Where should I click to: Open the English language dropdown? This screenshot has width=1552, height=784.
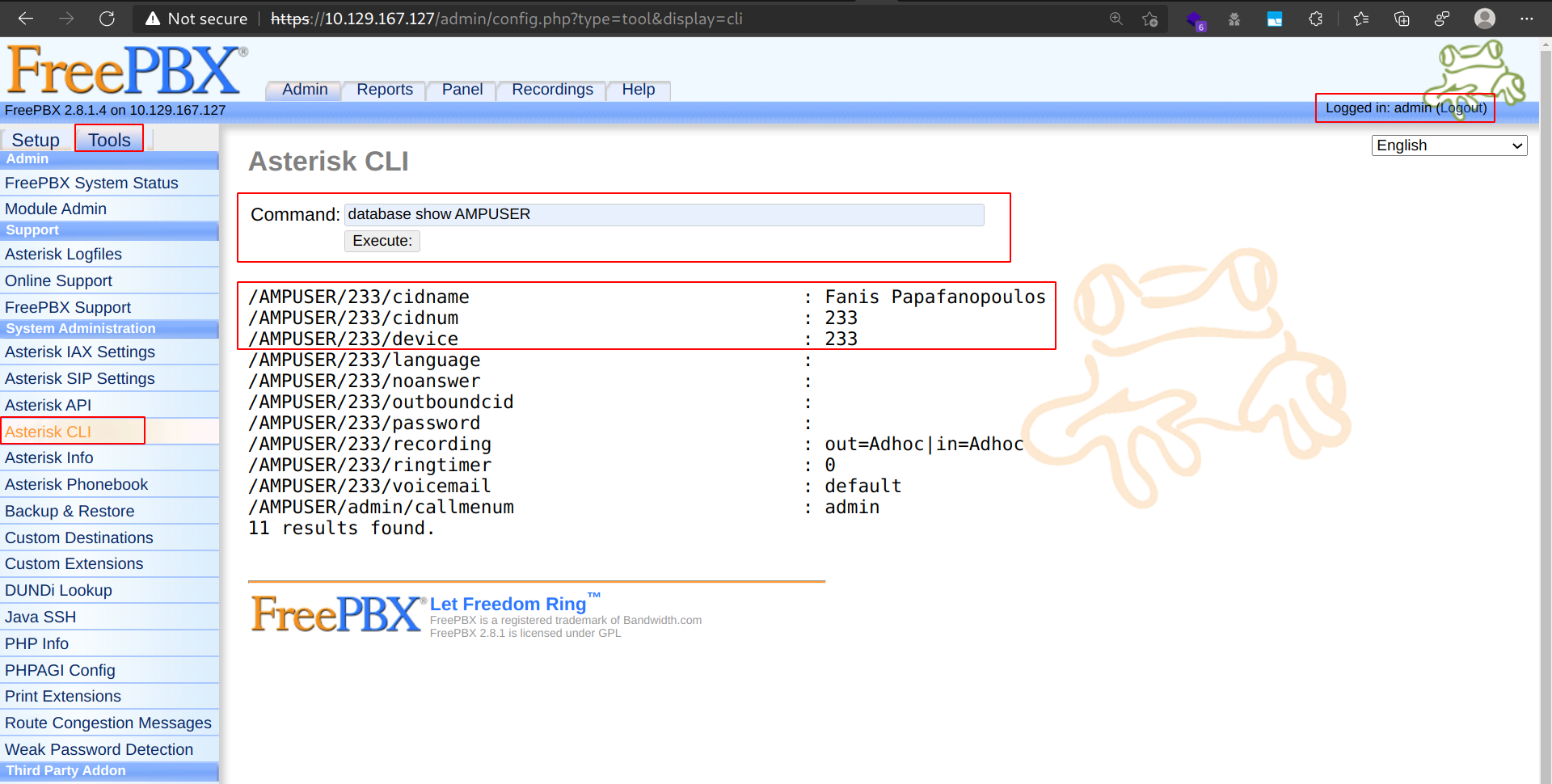pos(1448,145)
